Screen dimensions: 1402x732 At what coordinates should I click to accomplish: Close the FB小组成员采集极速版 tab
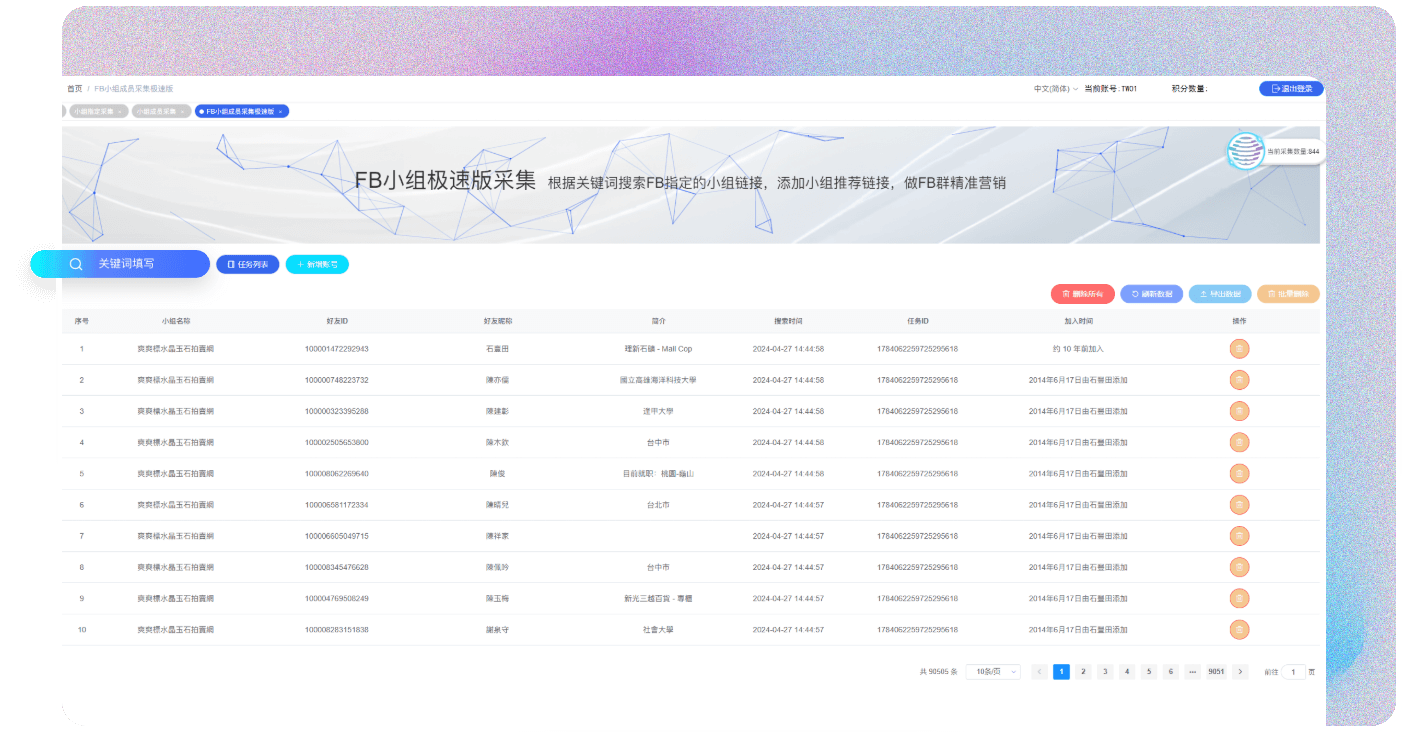point(281,111)
